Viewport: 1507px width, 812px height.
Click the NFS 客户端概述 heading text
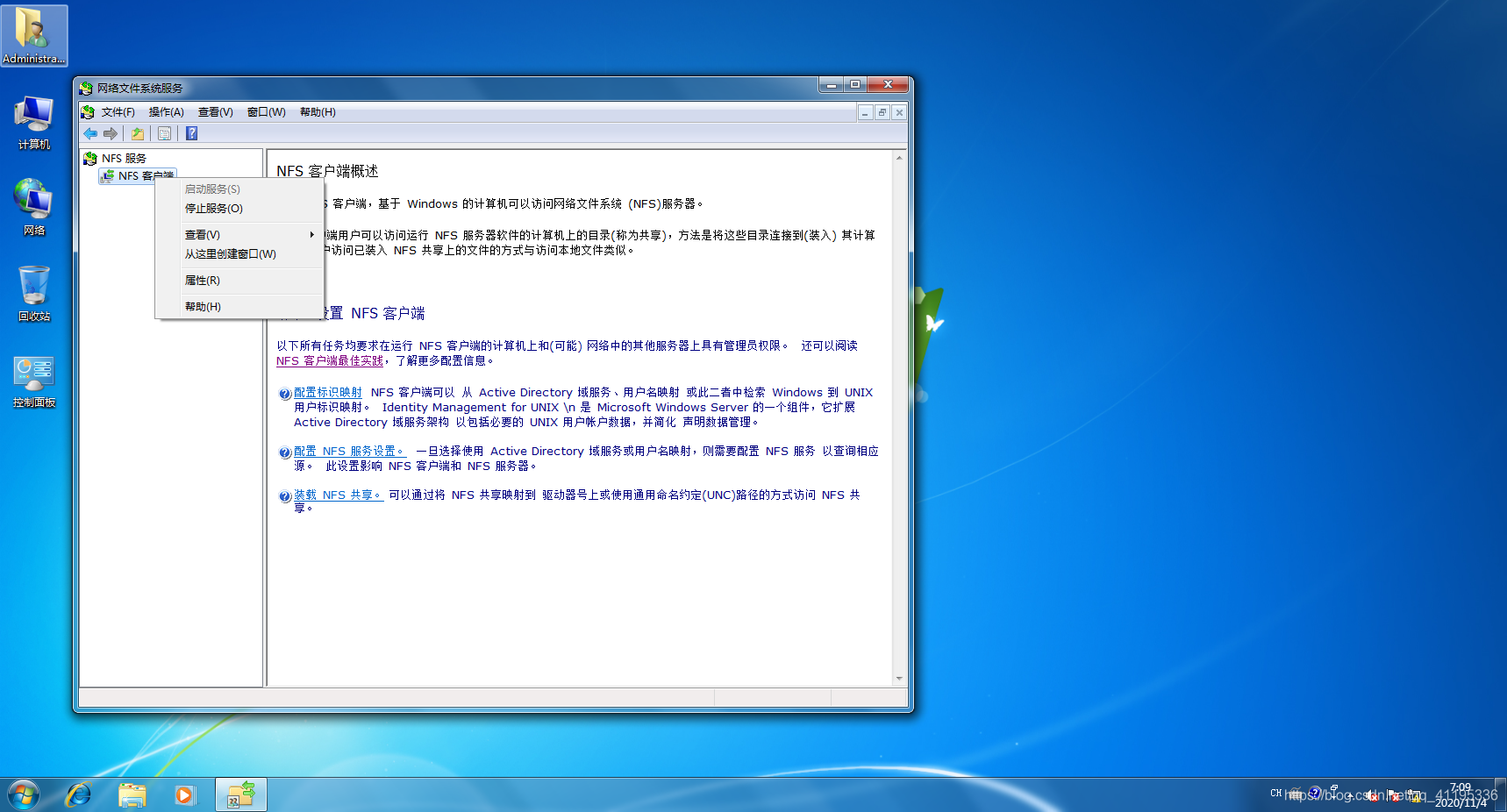327,171
